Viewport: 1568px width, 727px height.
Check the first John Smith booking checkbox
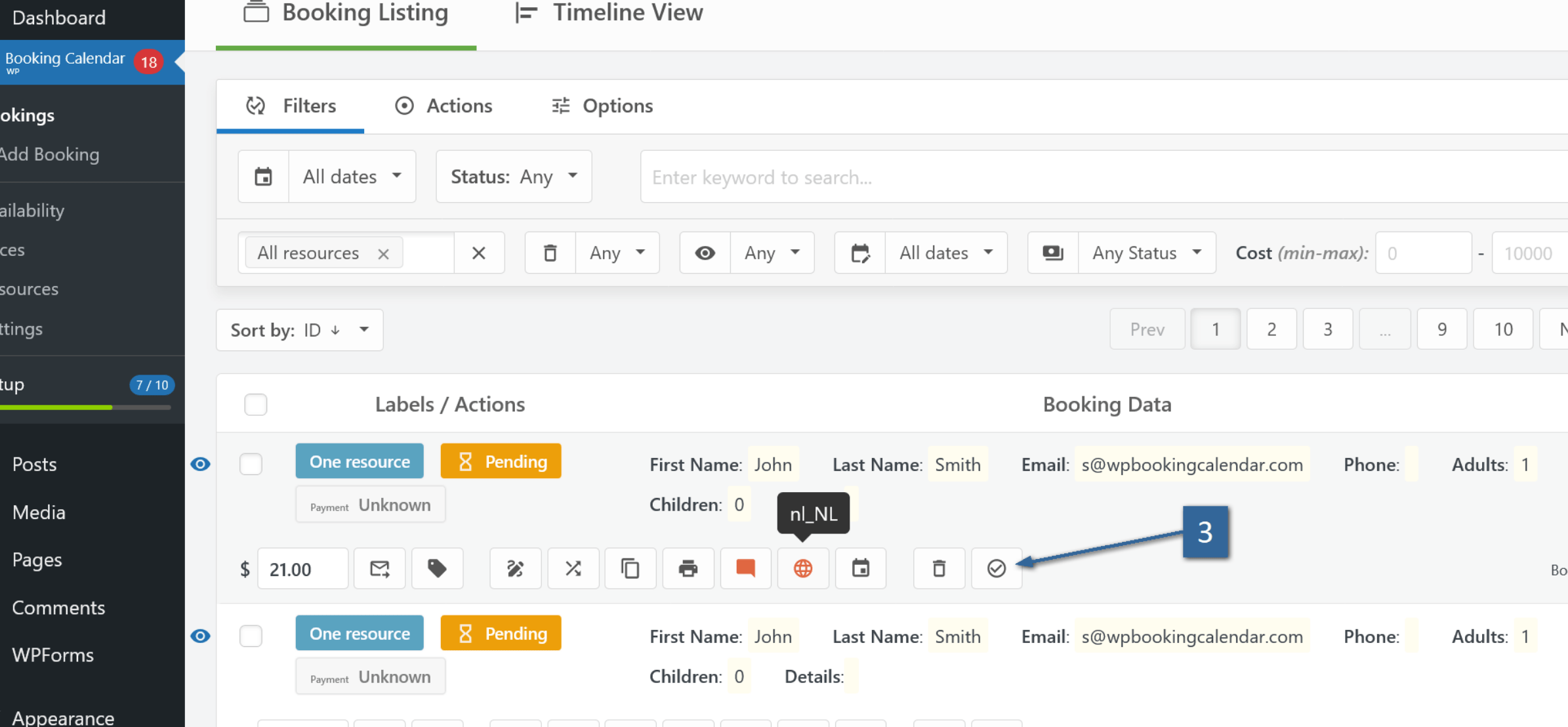point(251,464)
